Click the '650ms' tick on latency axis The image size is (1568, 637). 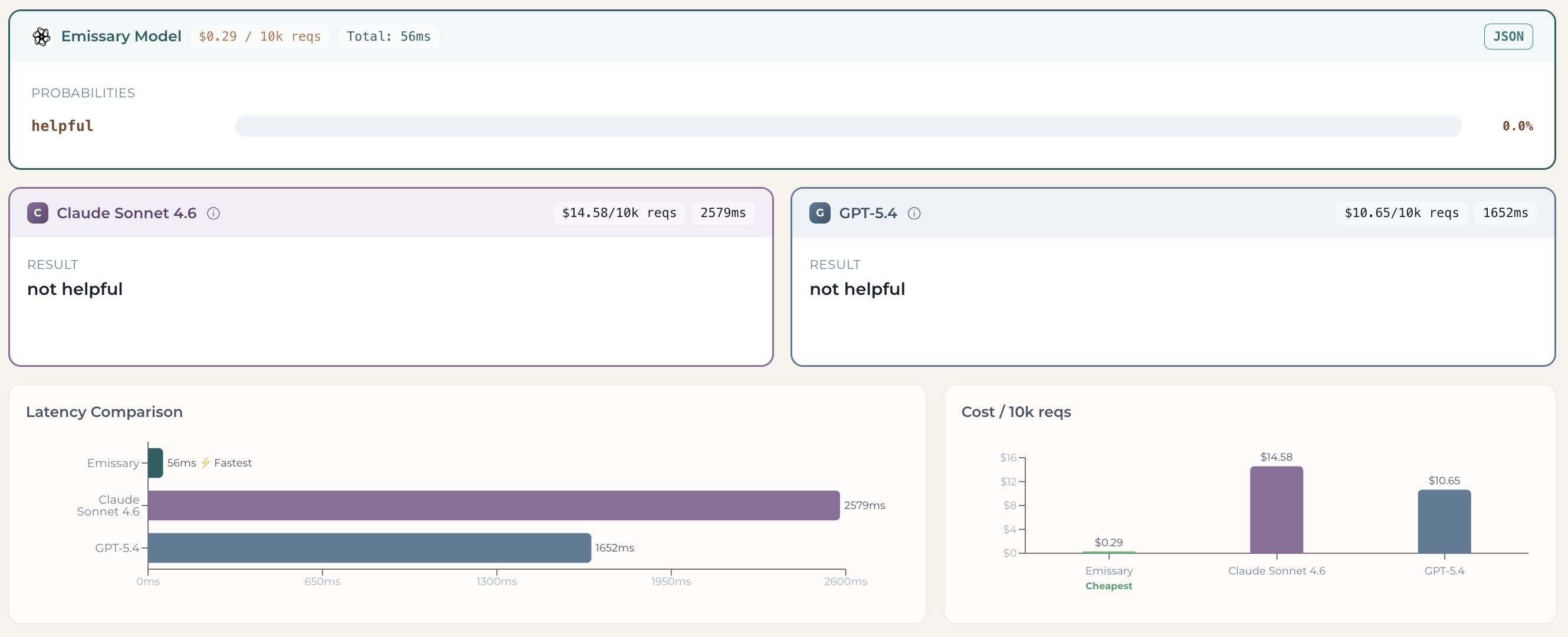323,582
